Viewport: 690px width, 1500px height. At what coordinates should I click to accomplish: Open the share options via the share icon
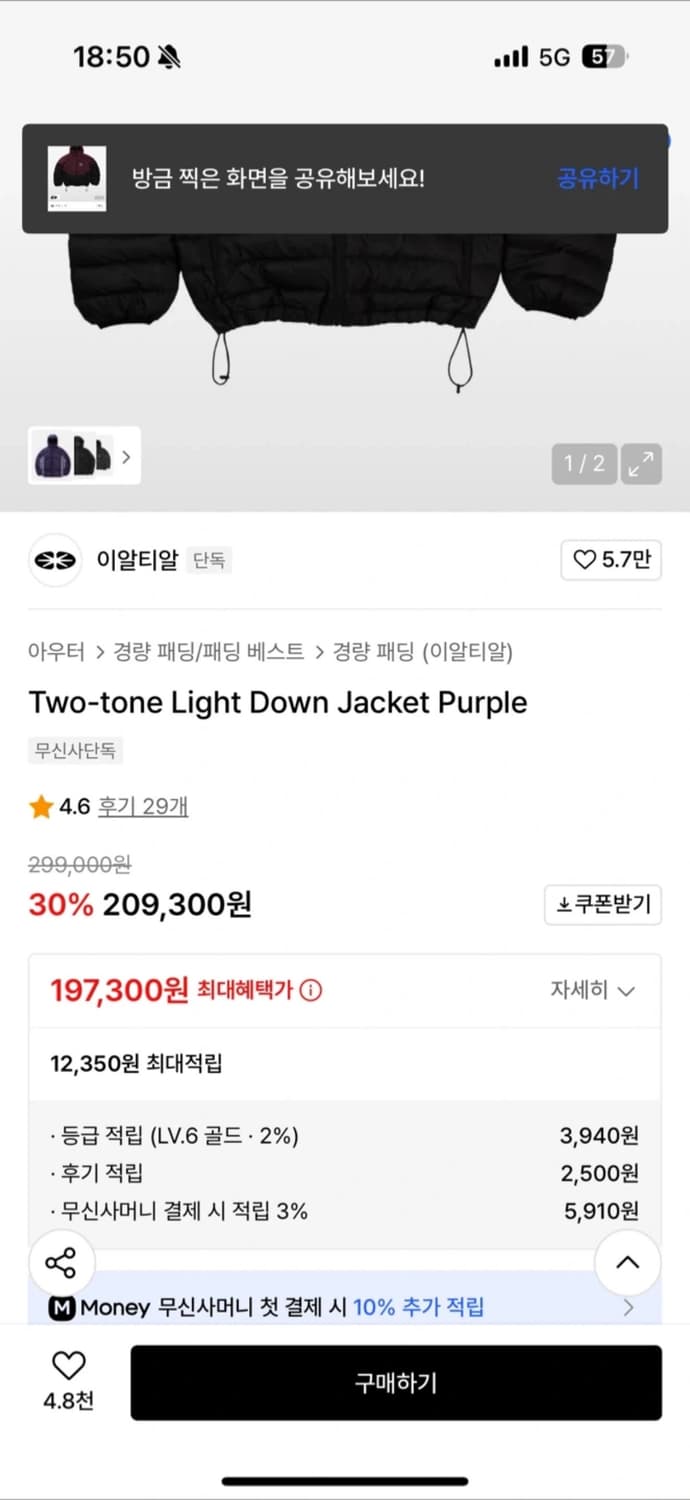click(62, 1263)
